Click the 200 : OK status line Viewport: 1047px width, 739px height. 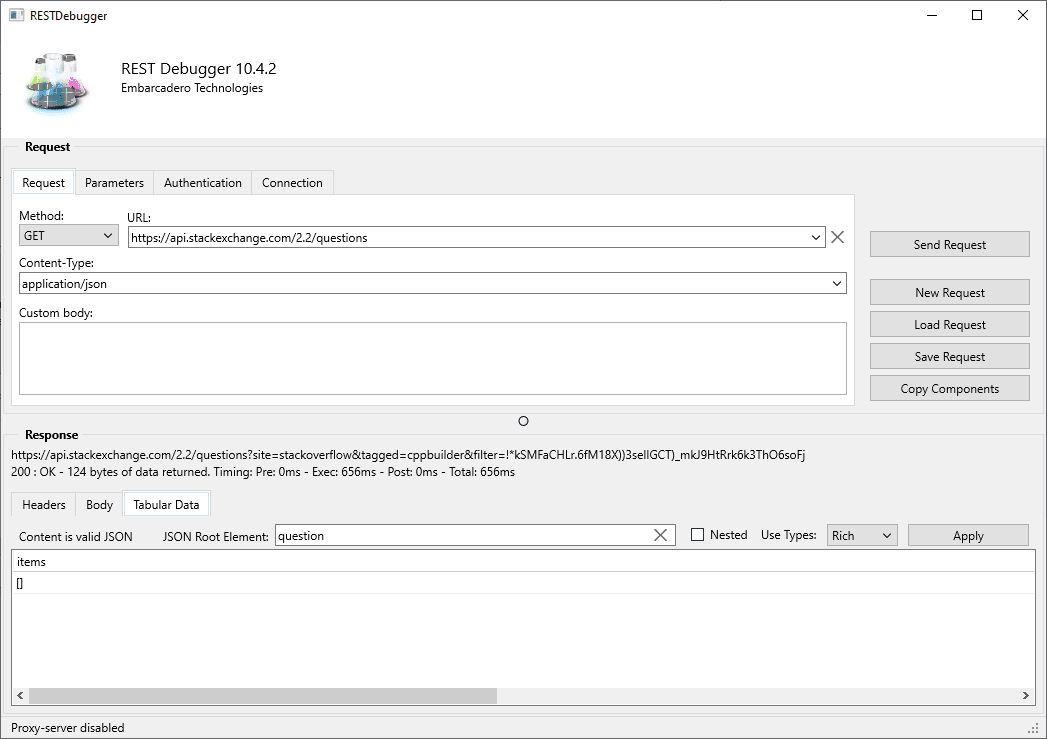tap(263, 472)
